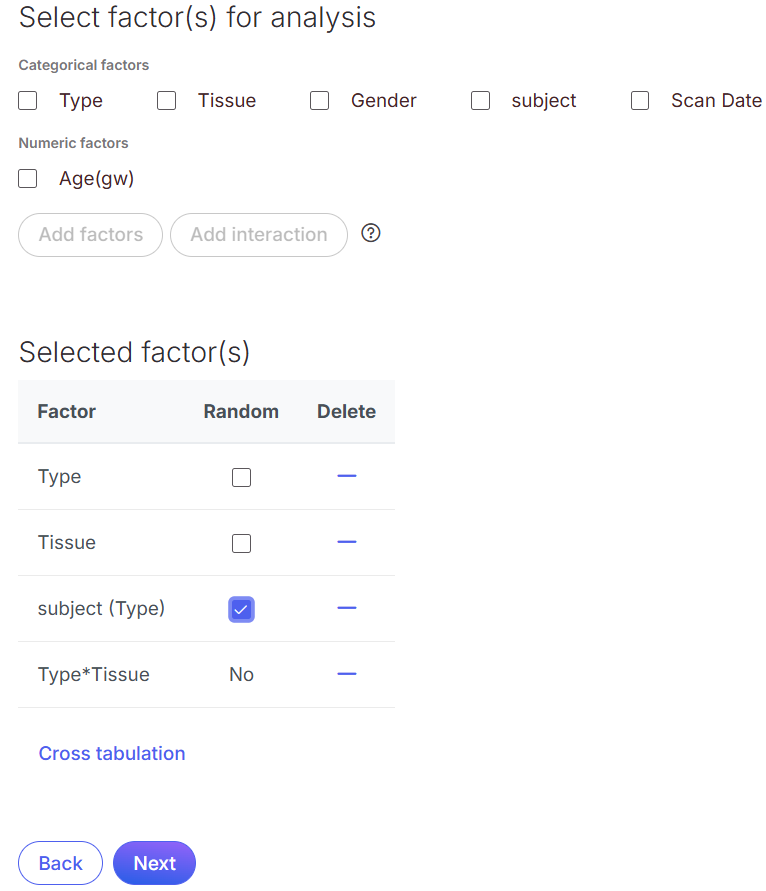766x891 pixels.
Task: Click the subject (Type) factor name
Action: [101, 609]
